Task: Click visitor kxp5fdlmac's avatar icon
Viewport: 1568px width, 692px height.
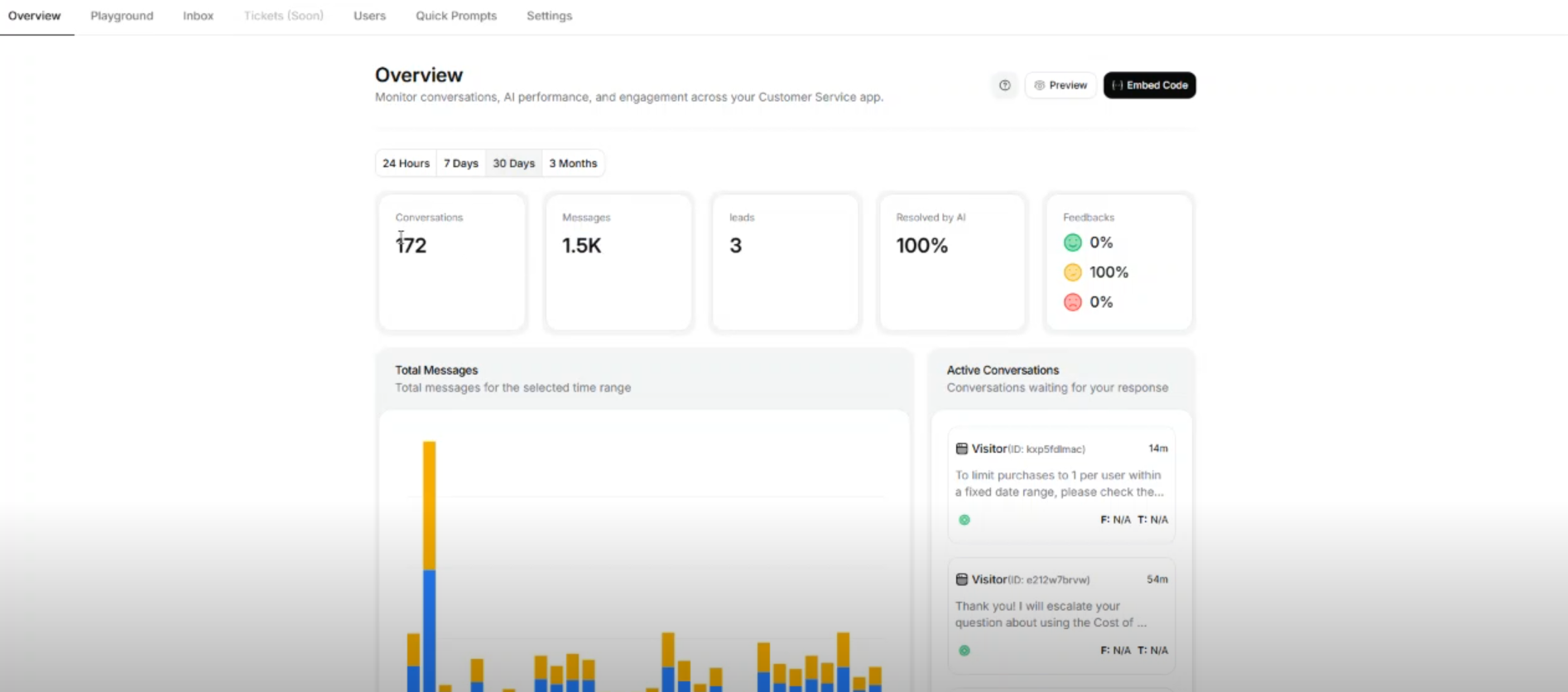Action: coord(961,449)
